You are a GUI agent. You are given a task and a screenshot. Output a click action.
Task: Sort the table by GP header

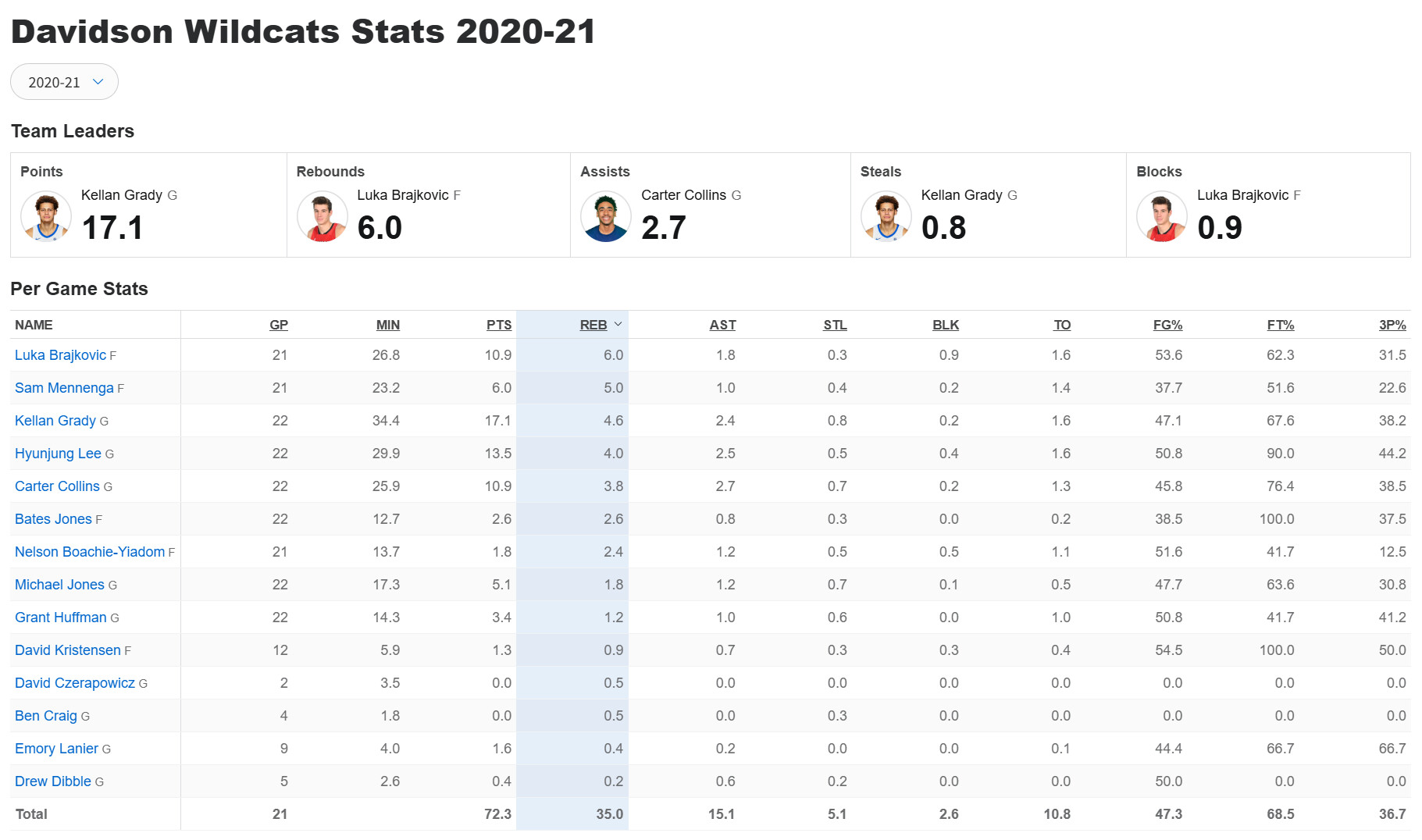tap(279, 325)
